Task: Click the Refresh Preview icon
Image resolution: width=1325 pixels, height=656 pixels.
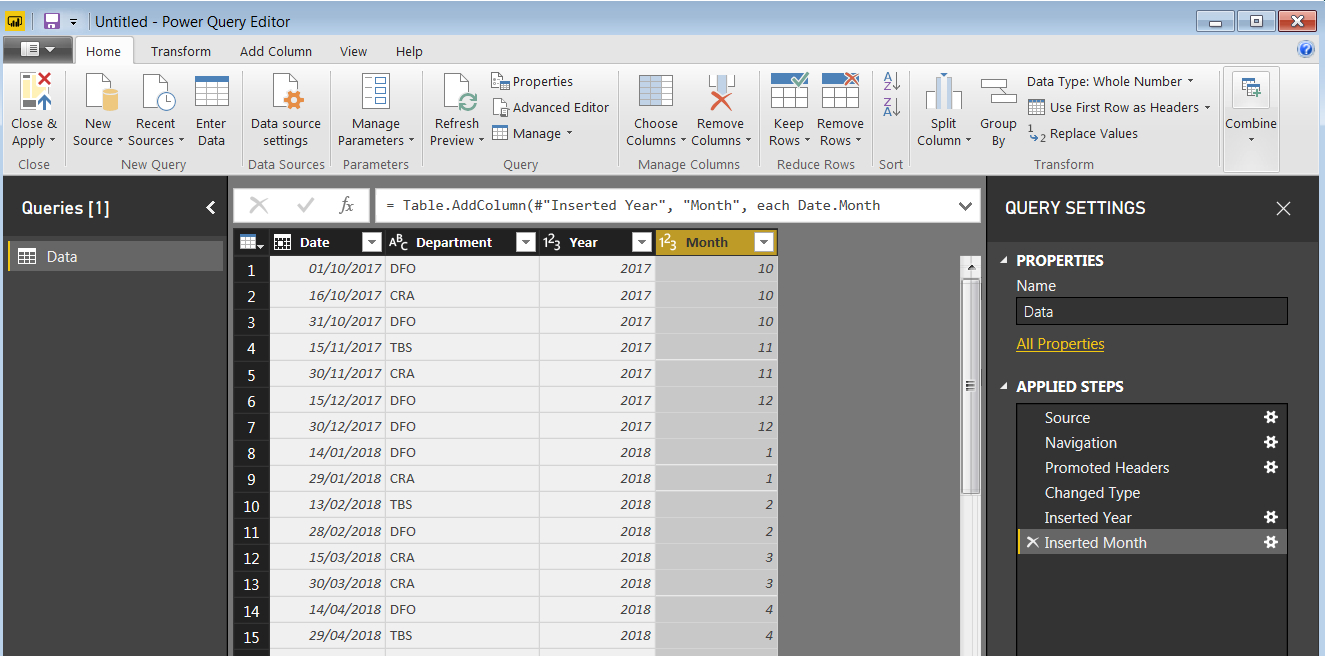Action: pos(459,92)
